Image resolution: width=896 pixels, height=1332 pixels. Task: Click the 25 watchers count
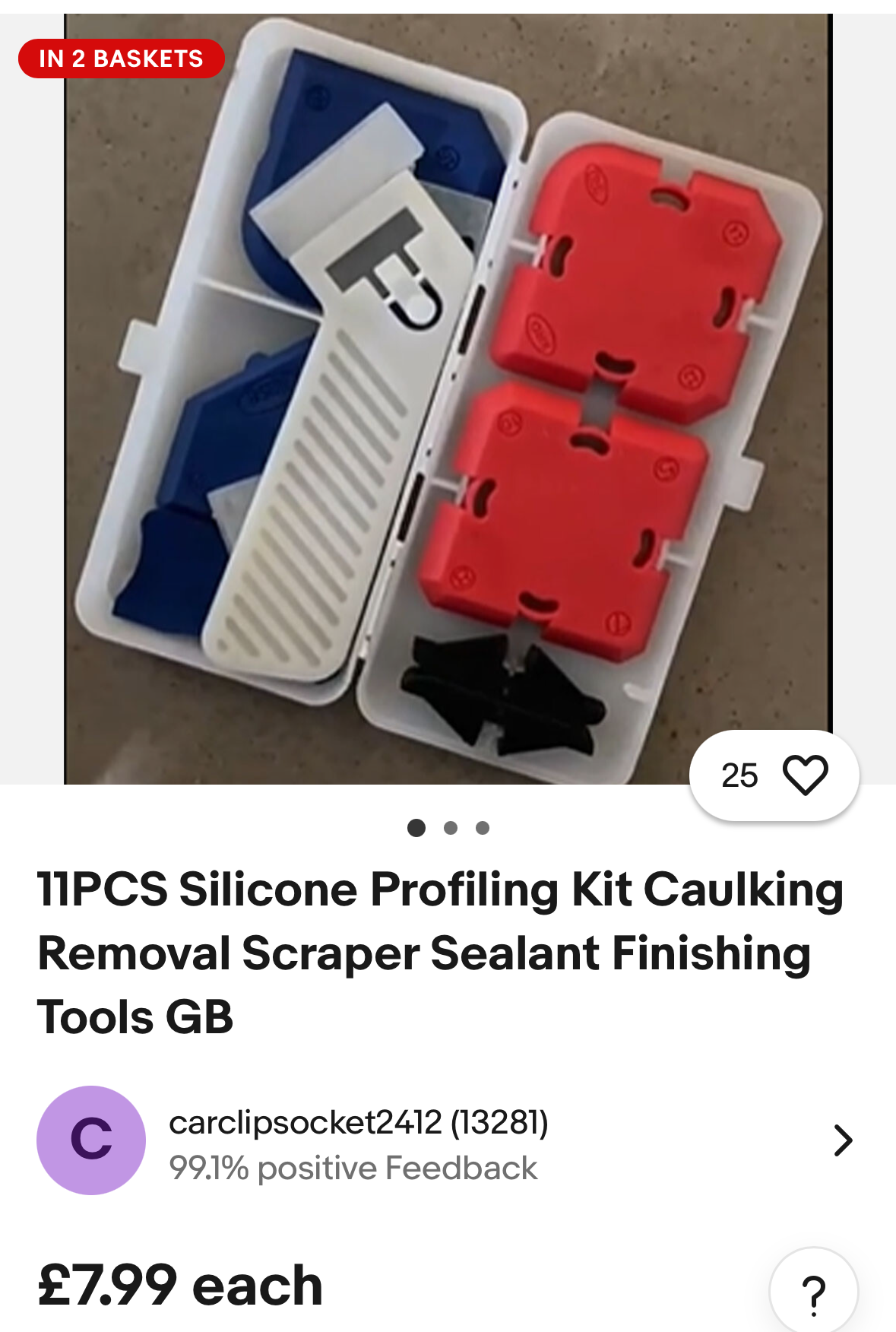pyautogui.click(x=739, y=775)
